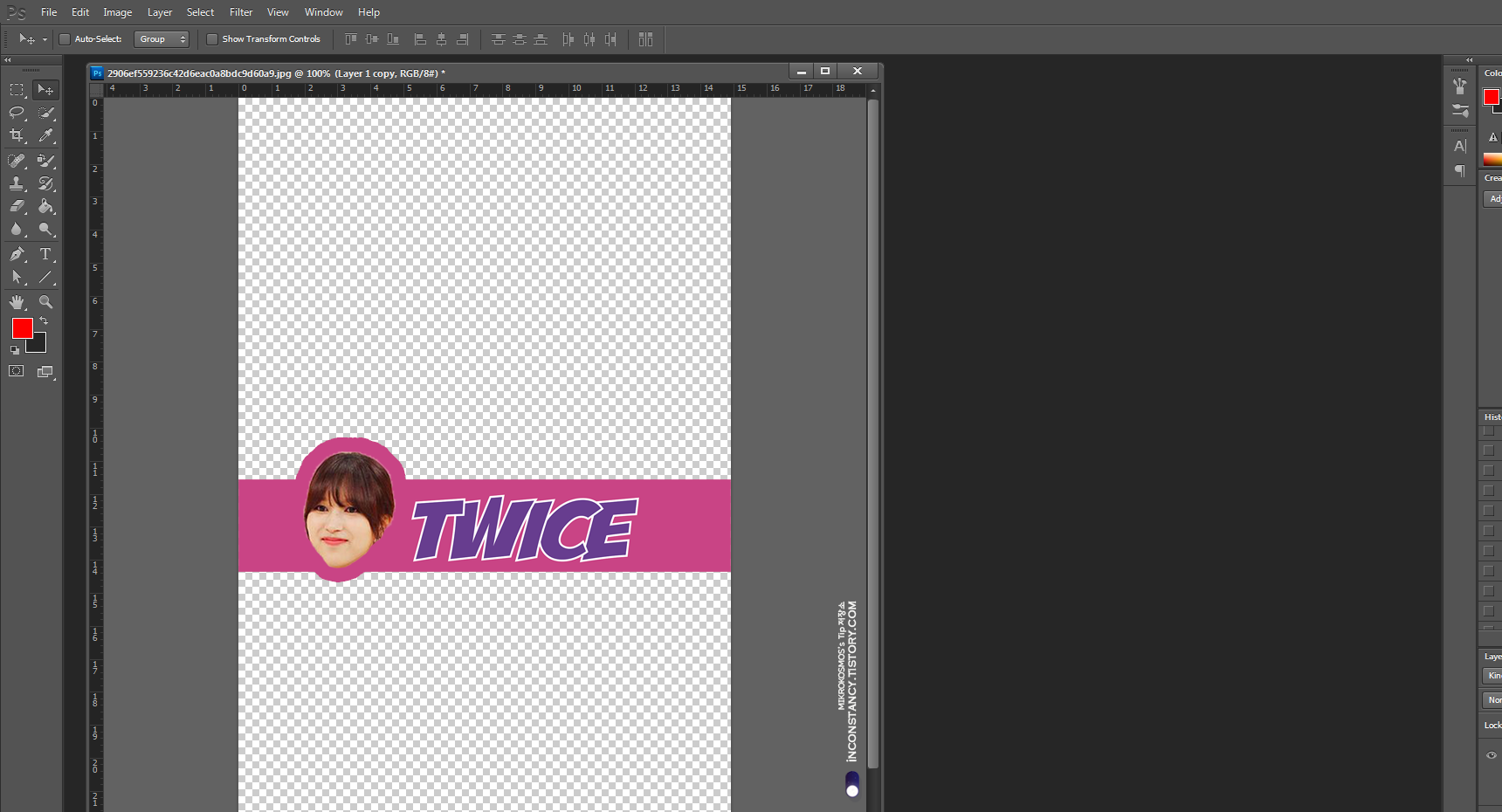
Task: Select the Paint Bucket tool
Action: pyautogui.click(x=46, y=206)
